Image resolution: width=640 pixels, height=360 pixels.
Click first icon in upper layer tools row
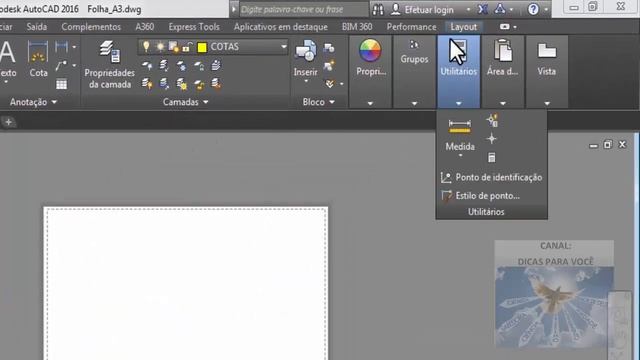coord(147,65)
